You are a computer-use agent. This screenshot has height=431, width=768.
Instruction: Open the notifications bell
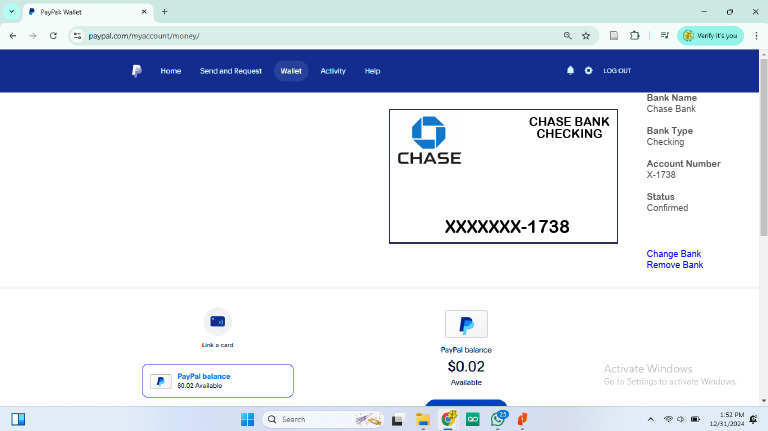click(570, 71)
